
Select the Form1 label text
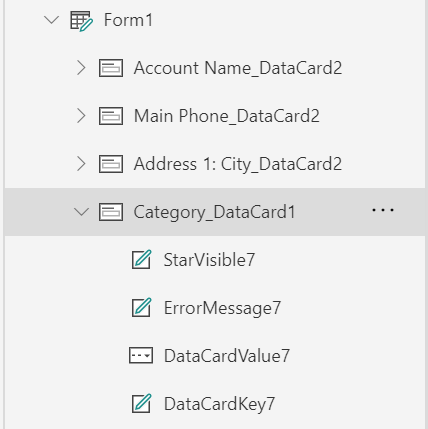[x=128, y=20]
